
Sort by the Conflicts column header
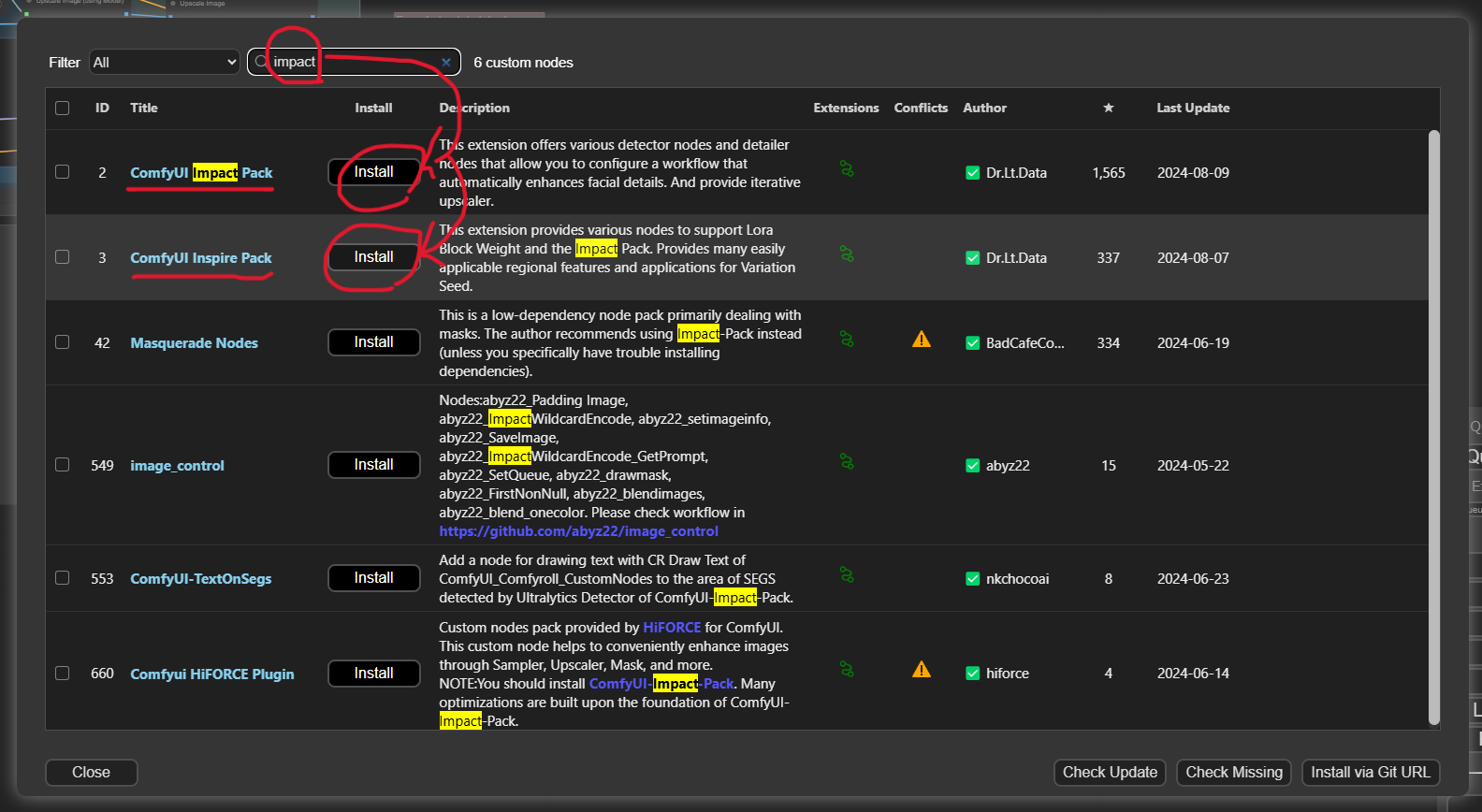point(921,108)
